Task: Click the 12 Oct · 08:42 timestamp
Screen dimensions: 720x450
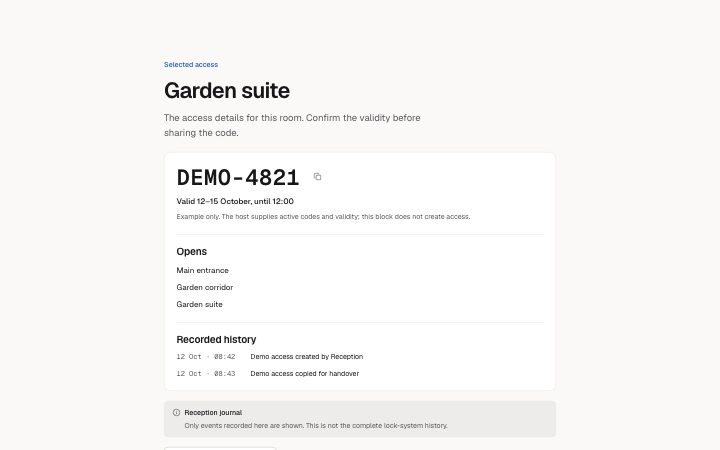Action: (x=206, y=357)
